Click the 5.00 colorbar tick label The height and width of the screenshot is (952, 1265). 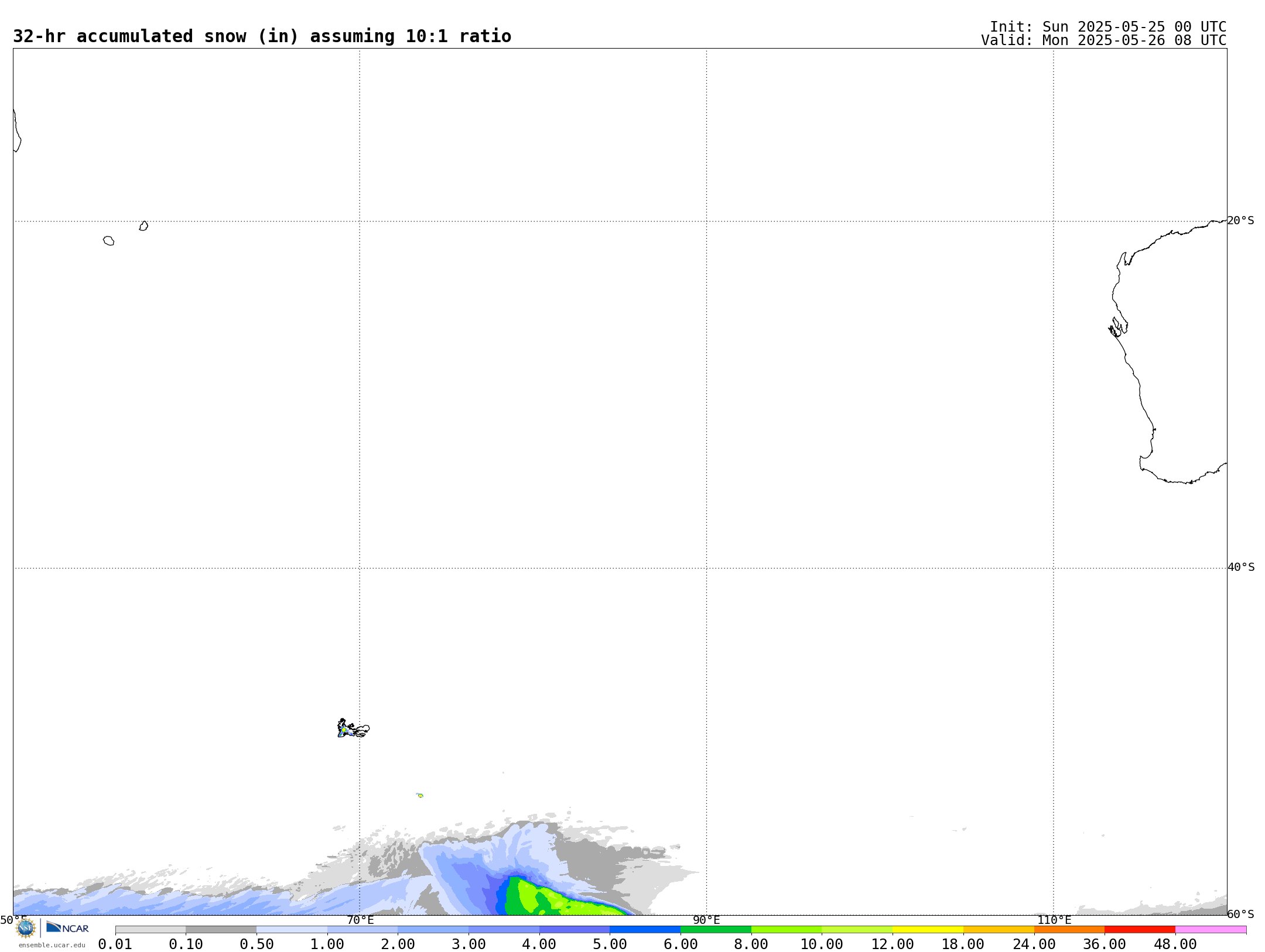pyautogui.click(x=610, y=944)
